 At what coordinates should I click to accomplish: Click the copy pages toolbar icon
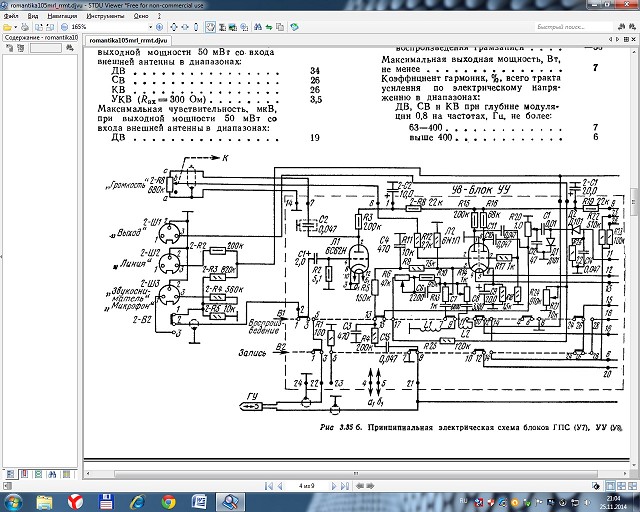pos(280,27)
